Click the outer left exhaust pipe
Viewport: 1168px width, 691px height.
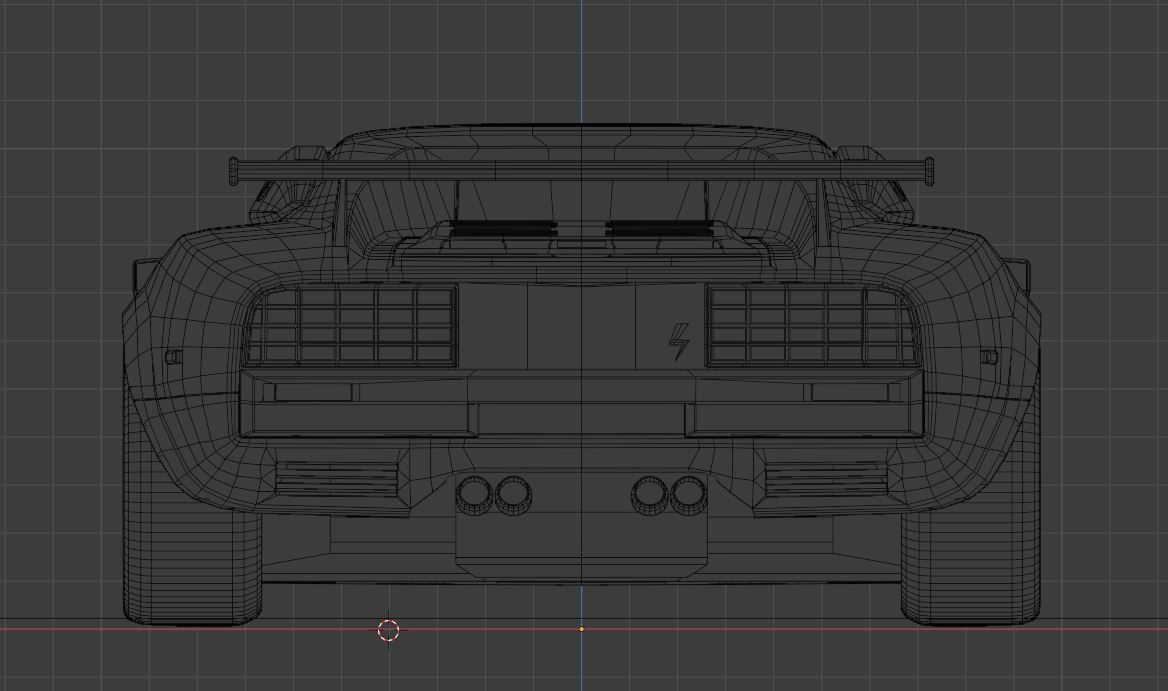pyautogui.click(x=474, y=495)
